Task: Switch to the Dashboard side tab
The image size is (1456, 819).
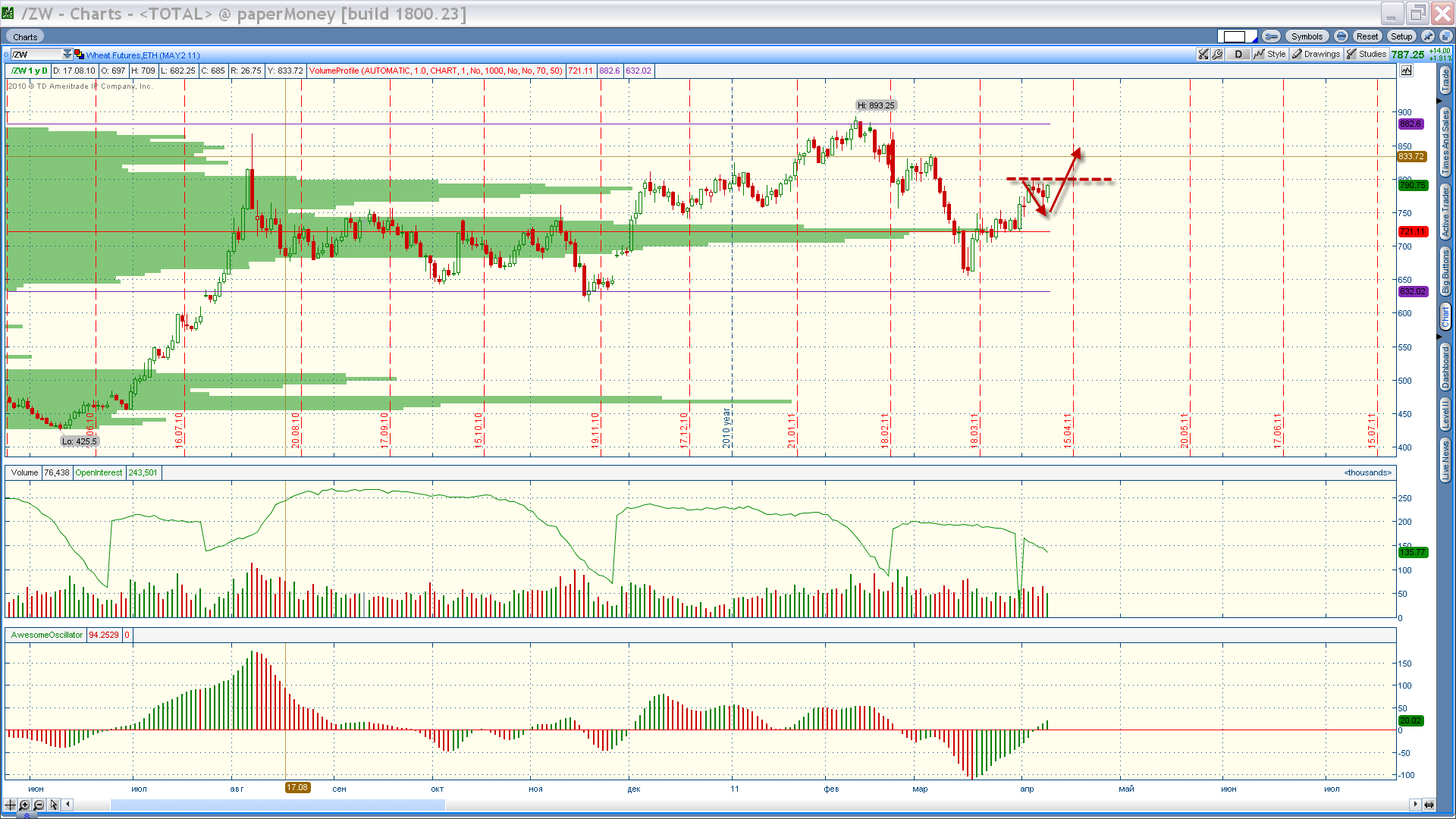Action: 1445,367
